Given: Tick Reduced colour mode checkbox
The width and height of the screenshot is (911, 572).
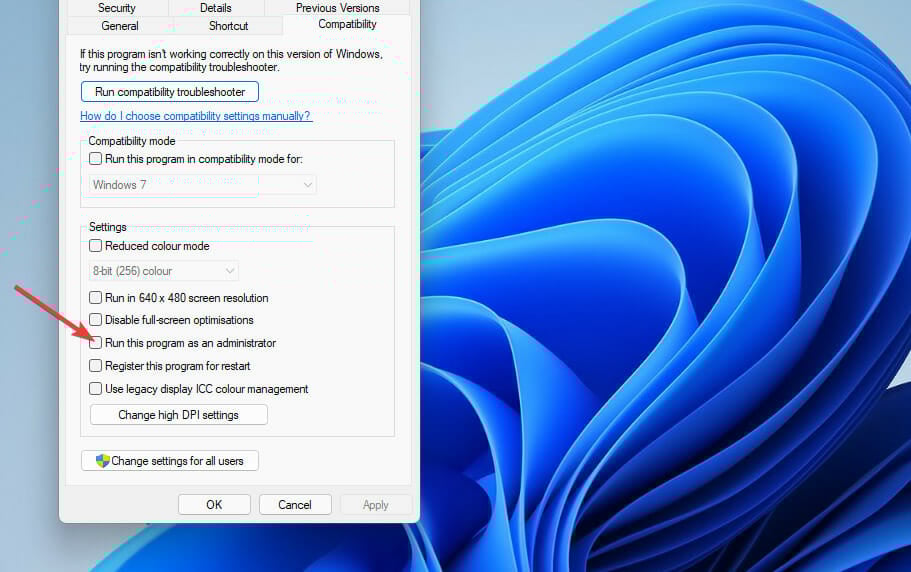Looking at the screenshot, I should tap(95, 246).
